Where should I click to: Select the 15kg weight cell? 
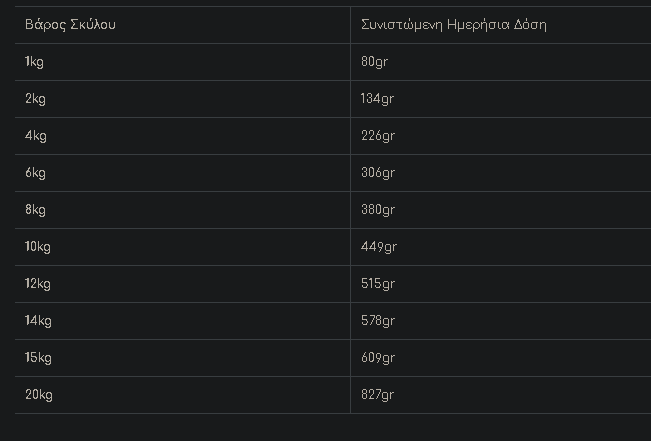(38, 358)
